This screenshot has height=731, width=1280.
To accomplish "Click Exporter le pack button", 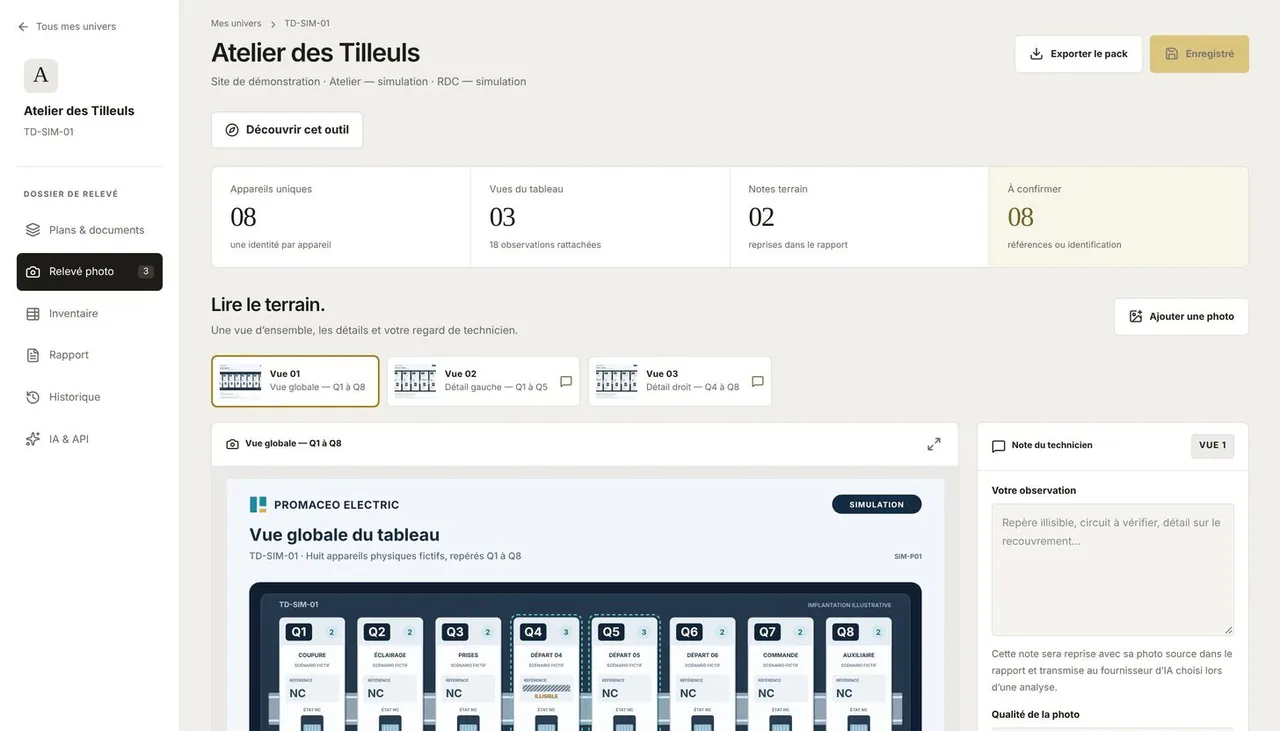I will tap(1078, 54).
